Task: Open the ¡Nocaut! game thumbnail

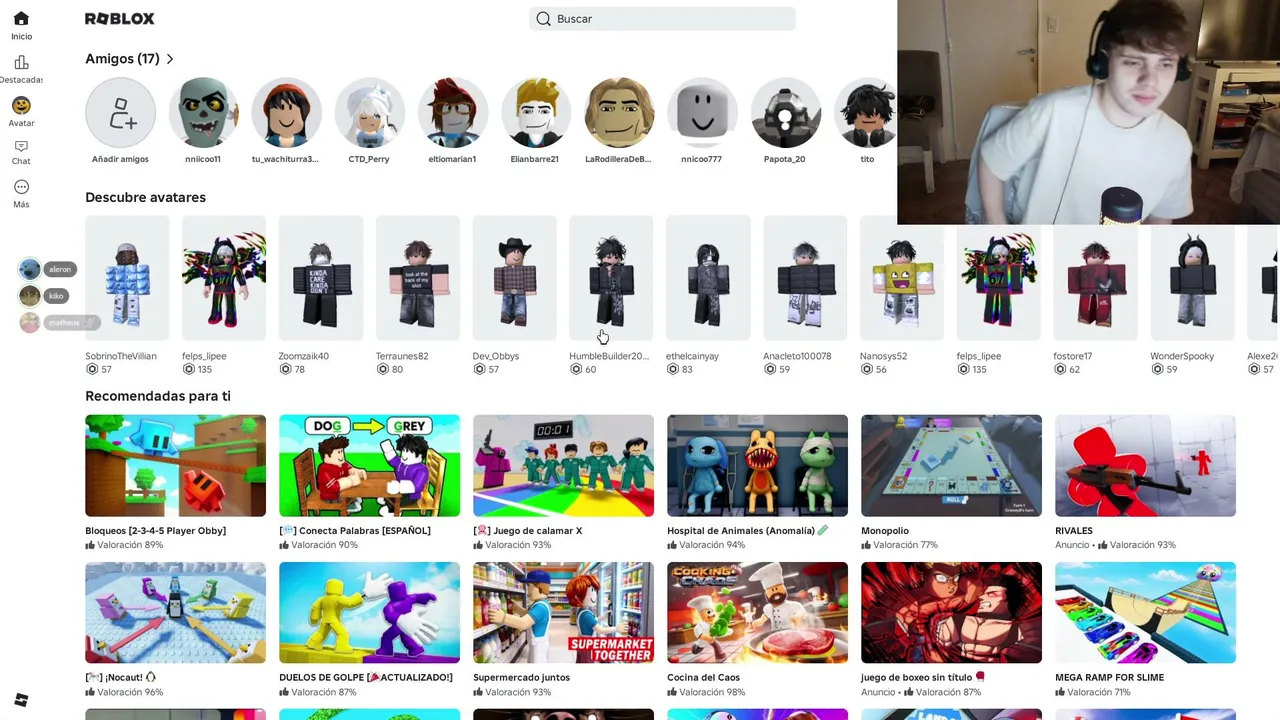Action: pos(175,612)
